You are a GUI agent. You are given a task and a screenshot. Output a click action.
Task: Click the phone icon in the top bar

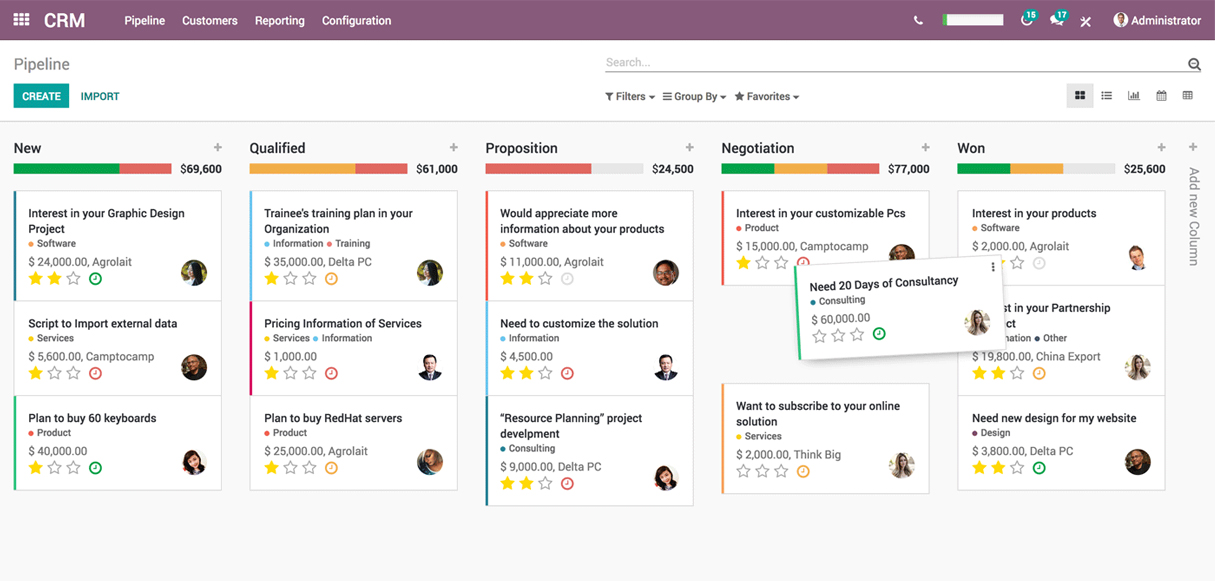click(918, 19)
